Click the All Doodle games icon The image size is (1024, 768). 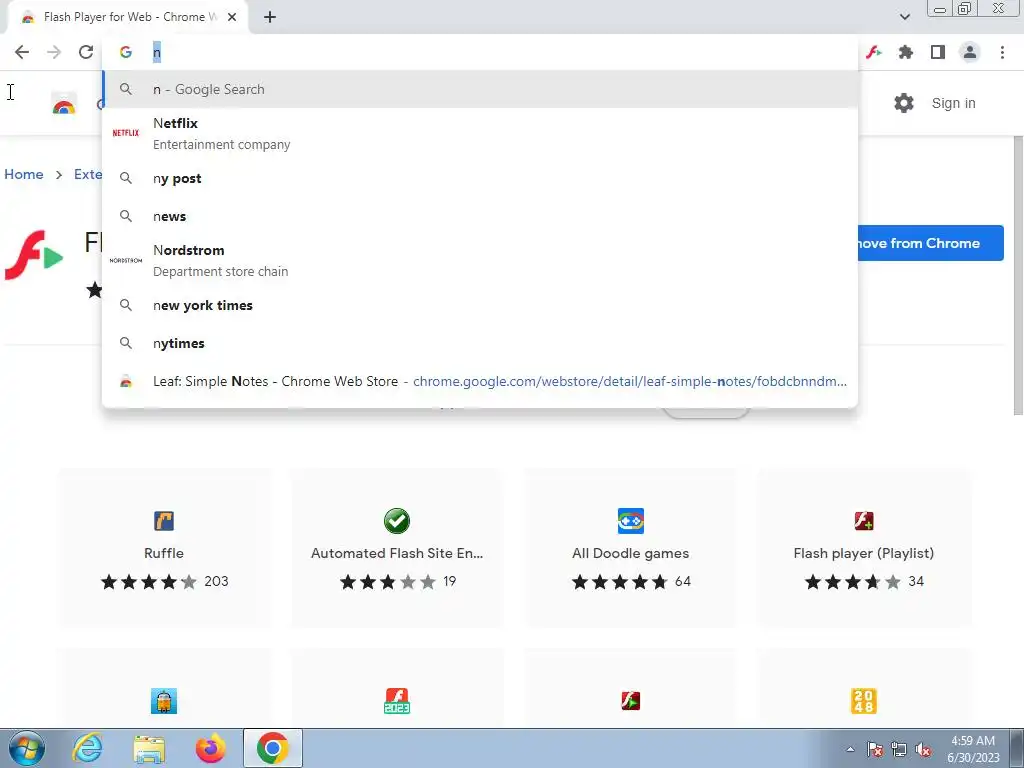tap(631, 521)
